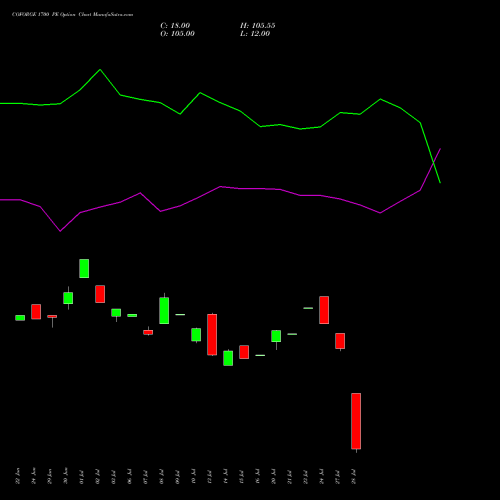The width and height of the screenshot is (500, 500).
Task: Click the low value L: 12.00
Action: [255, 34]
